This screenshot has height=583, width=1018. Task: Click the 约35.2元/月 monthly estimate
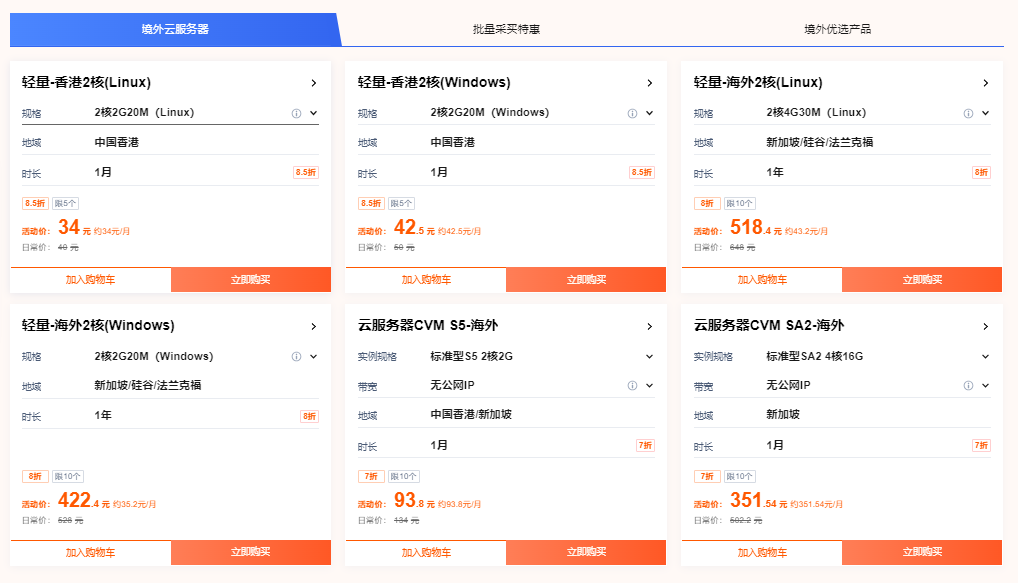click(x=134, y=504)
